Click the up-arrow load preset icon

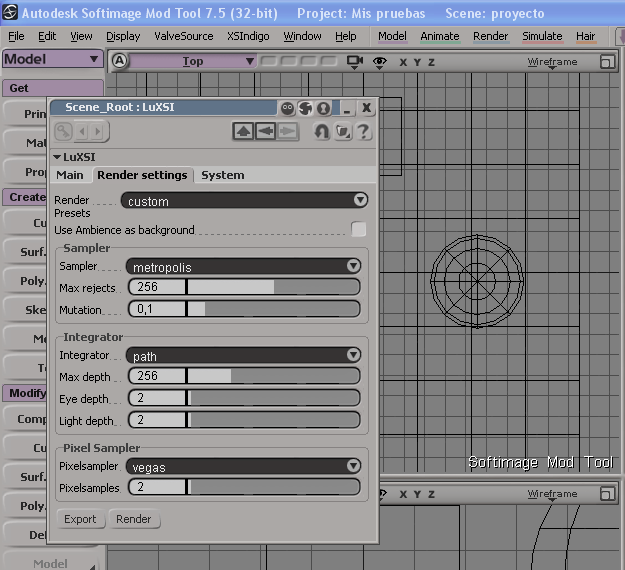pyautogui.click(x=243, y=131)
